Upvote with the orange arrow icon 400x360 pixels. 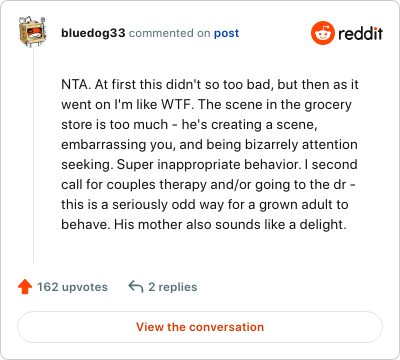pyautogui.click(x=25, y=287)
